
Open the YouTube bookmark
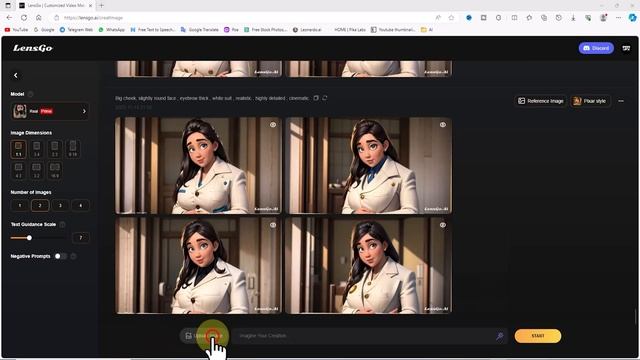tap(16, 30)
